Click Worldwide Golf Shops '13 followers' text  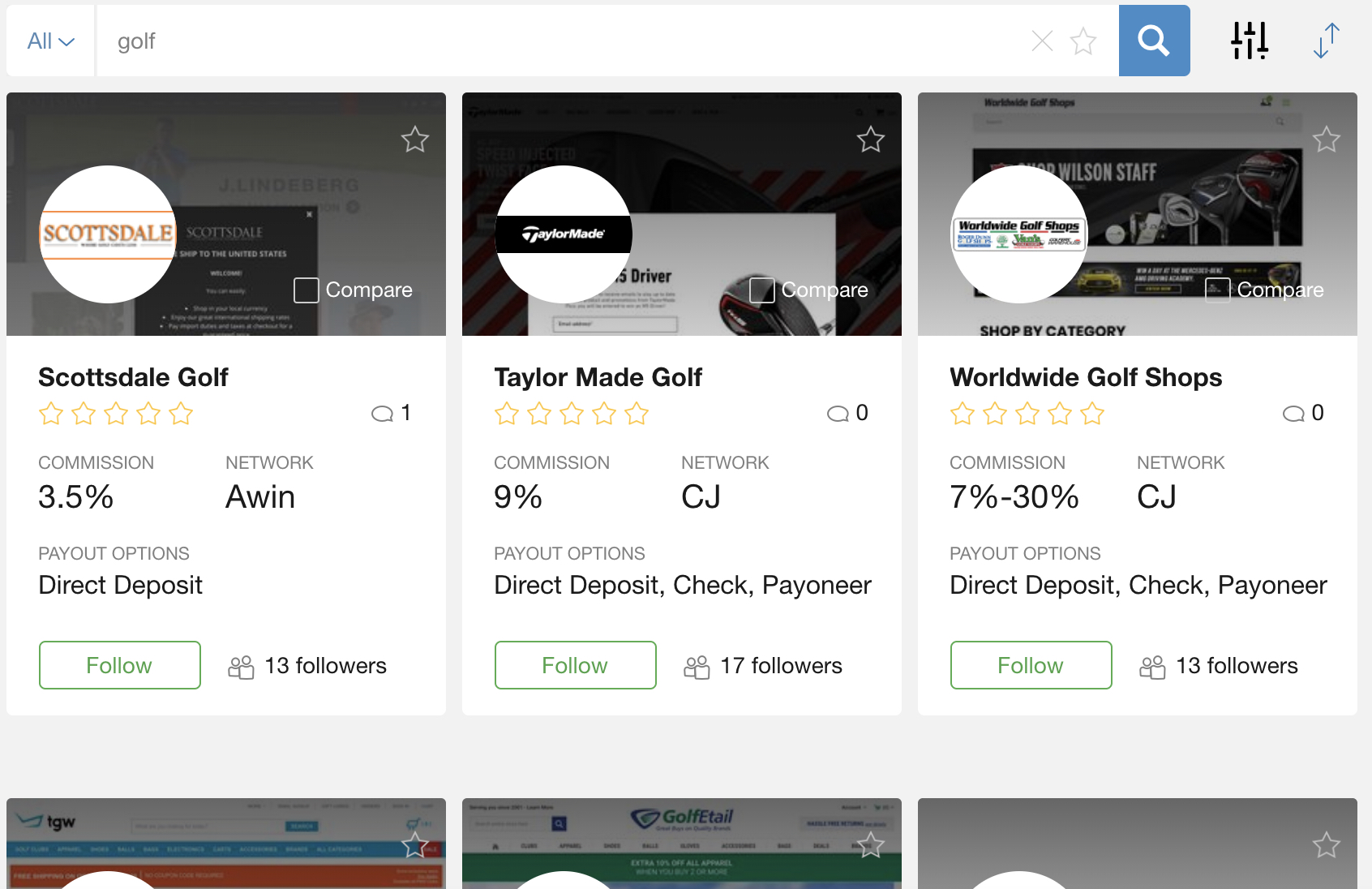tap(1237, 666)
